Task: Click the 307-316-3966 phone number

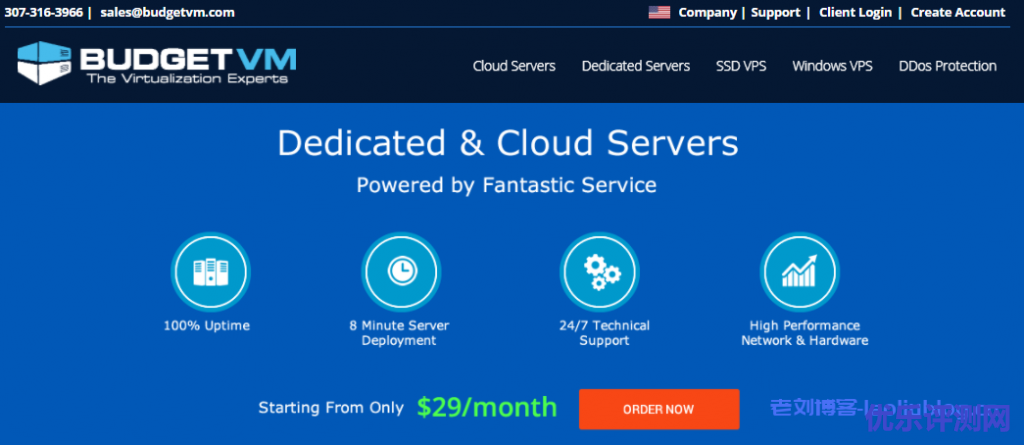Action: tap(44, 13)
